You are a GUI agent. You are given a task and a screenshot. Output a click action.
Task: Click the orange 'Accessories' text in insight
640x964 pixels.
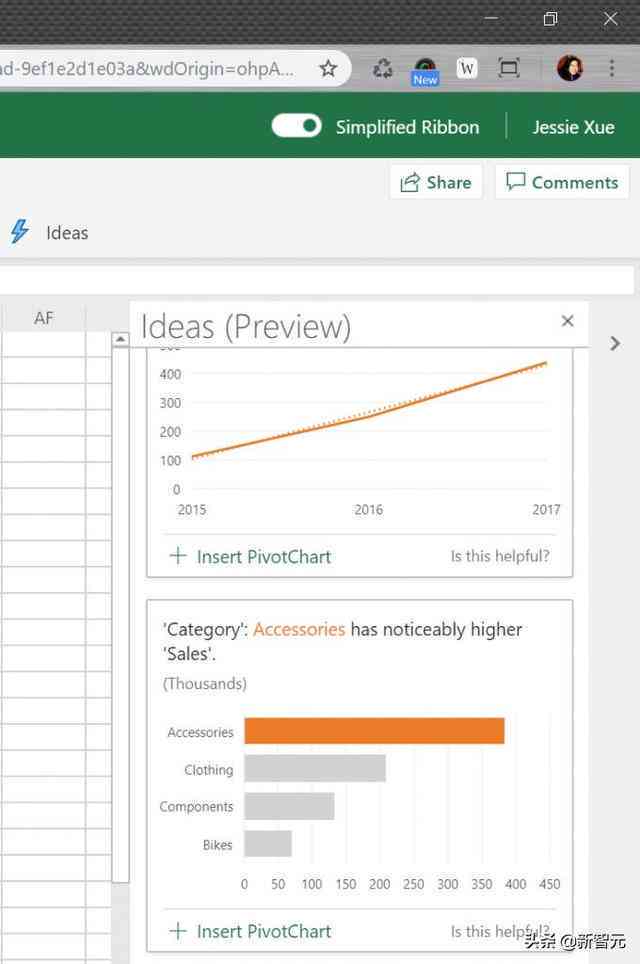[x=299, y=629]
